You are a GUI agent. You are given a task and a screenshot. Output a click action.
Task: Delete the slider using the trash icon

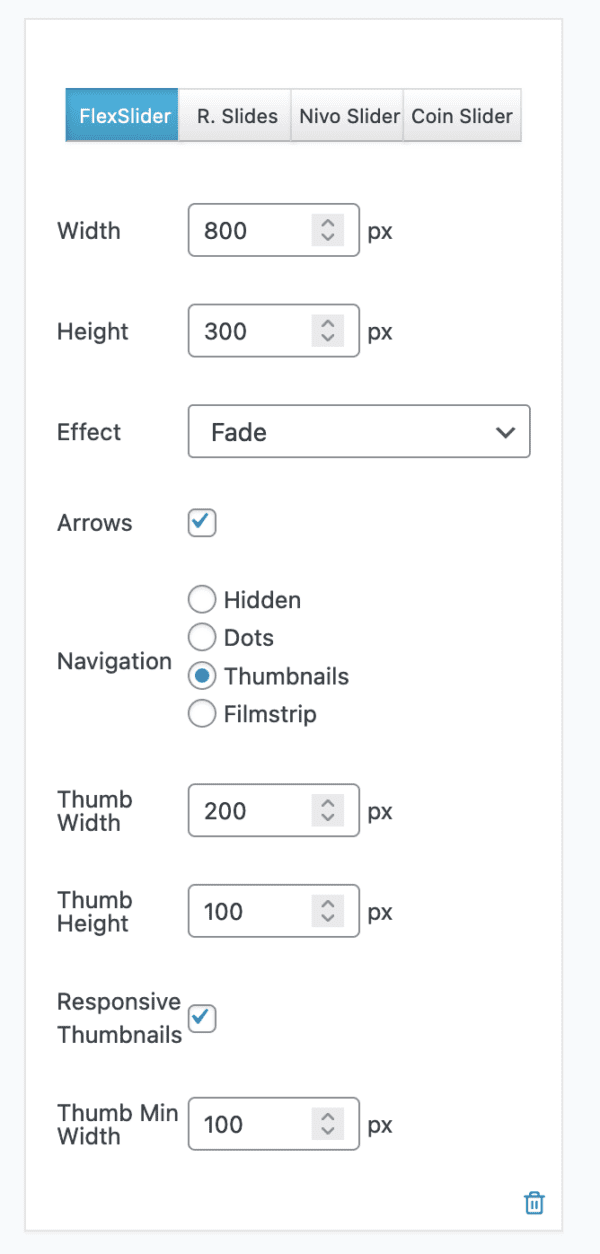pos(534,1203)
